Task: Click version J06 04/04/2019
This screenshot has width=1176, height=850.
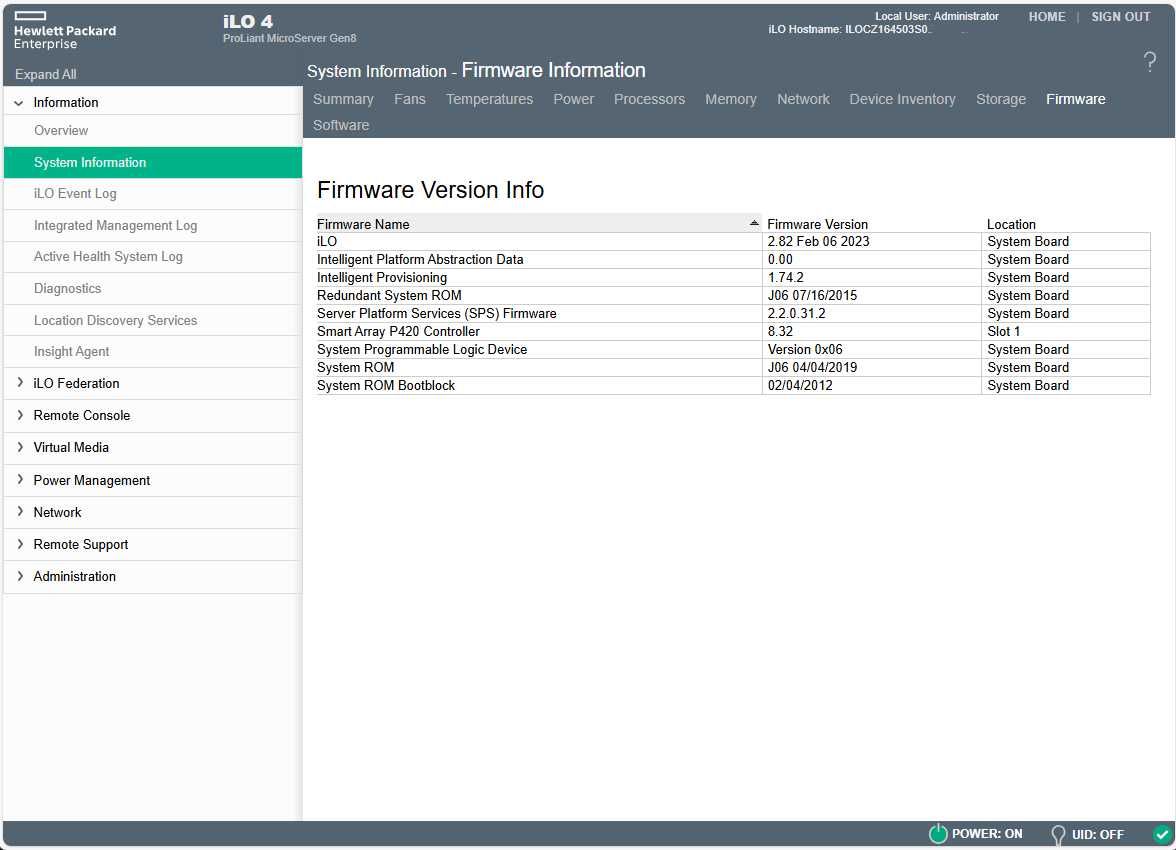Action: [x=812, y=368]
